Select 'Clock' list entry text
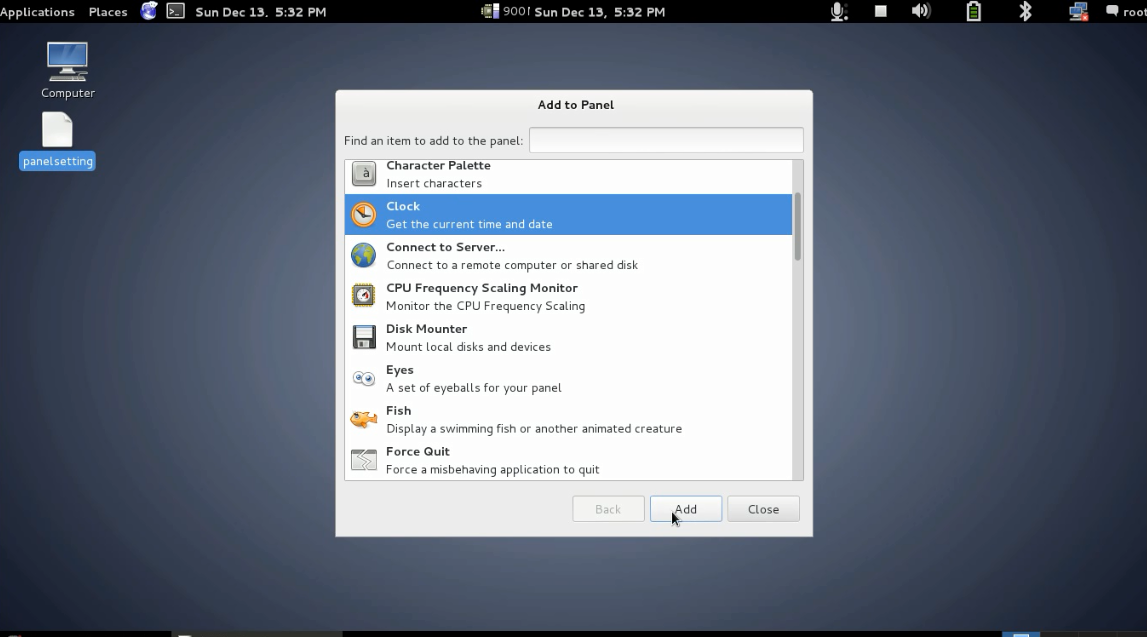 click(402, 206)
